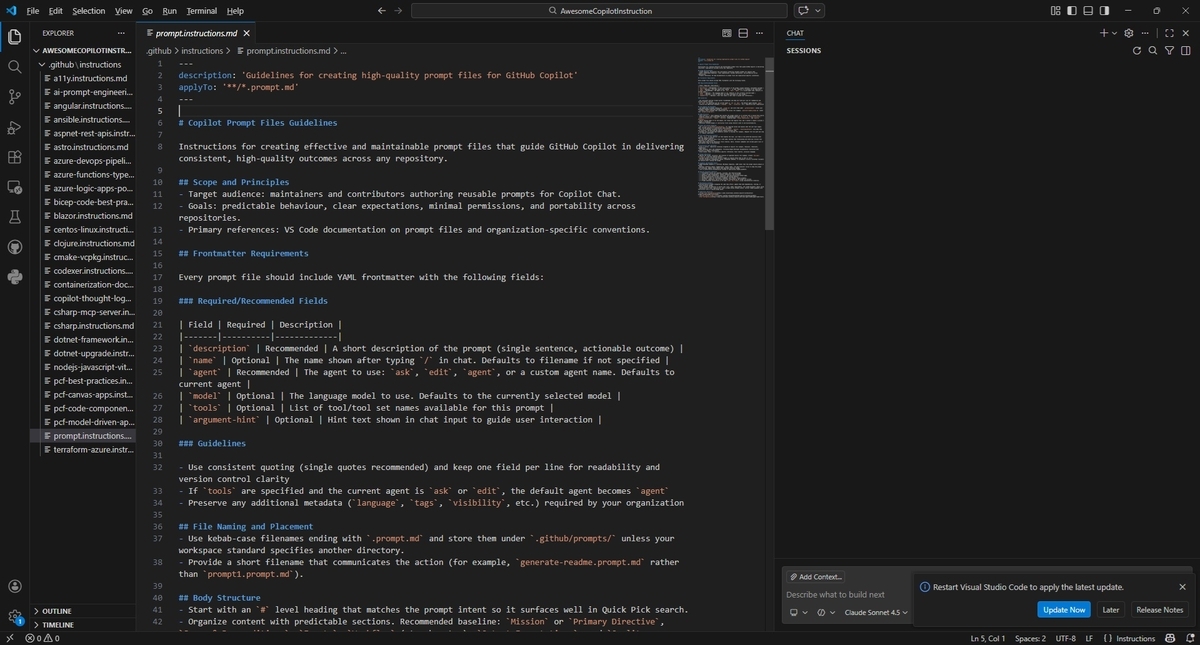Click the chat input Describe what to build next
The height and width of the screenshot is (645, 1200).
click(848, 594)
